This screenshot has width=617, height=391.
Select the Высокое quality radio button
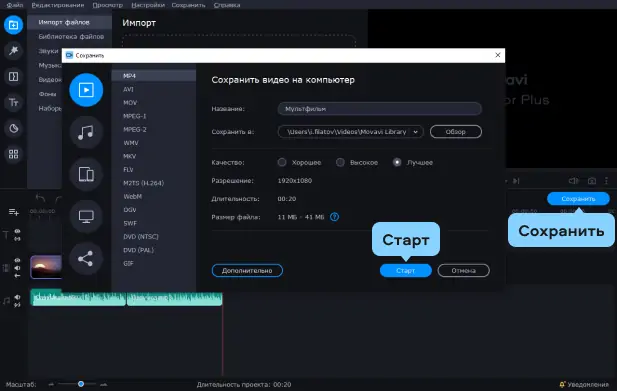(340, 162)
